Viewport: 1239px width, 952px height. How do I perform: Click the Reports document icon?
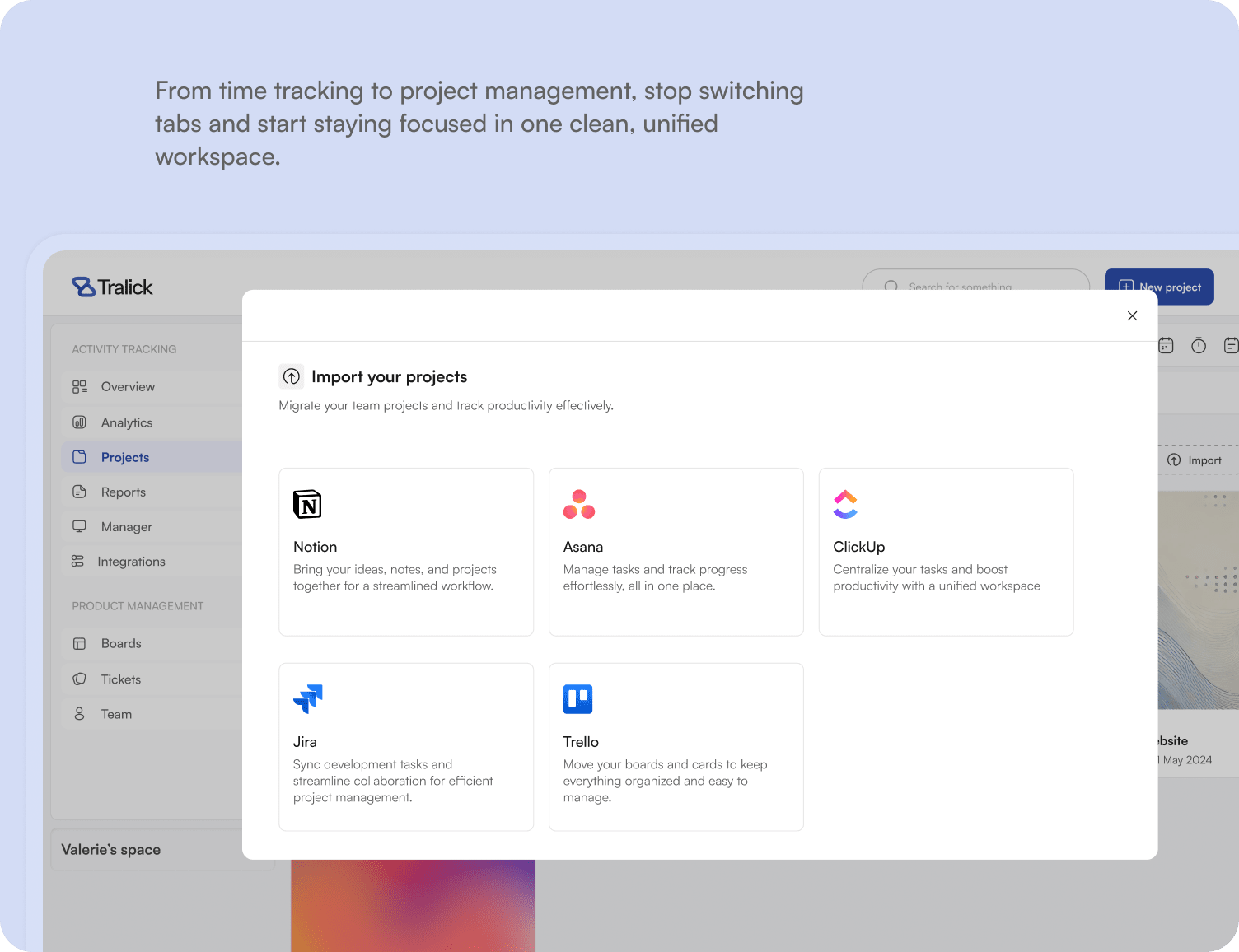79,492
